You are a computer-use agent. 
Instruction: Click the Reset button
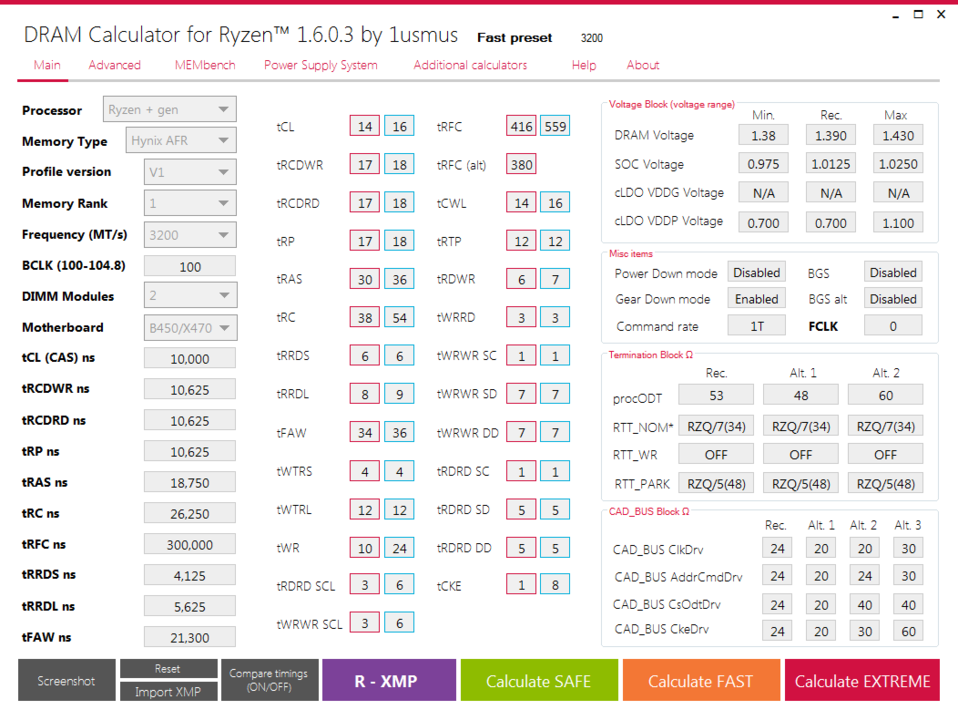[168, 669]
